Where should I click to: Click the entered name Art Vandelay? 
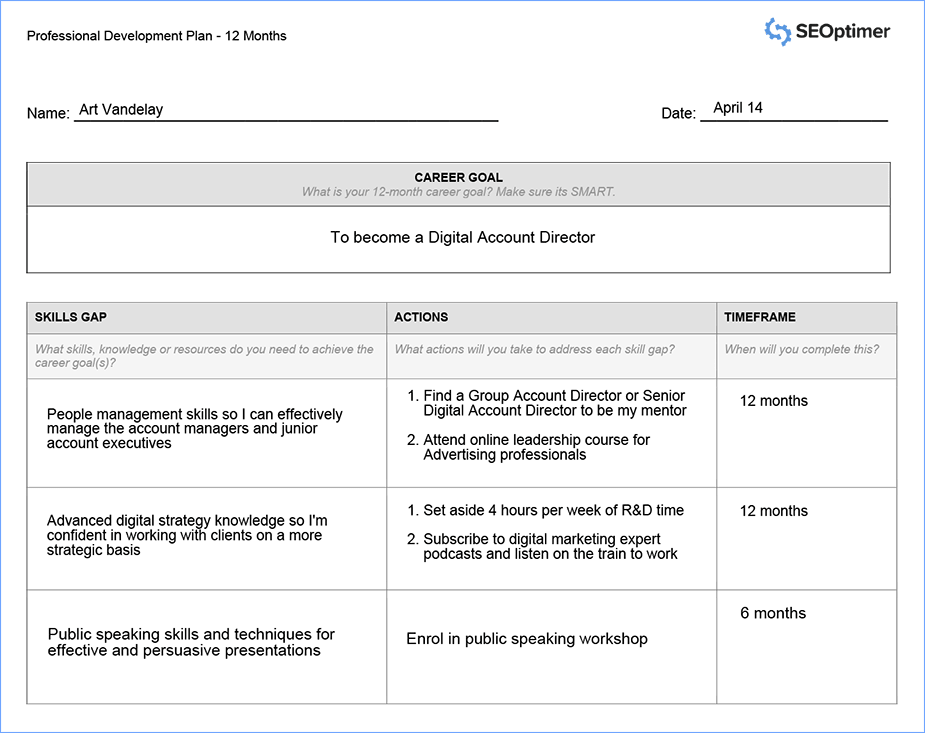121,110
